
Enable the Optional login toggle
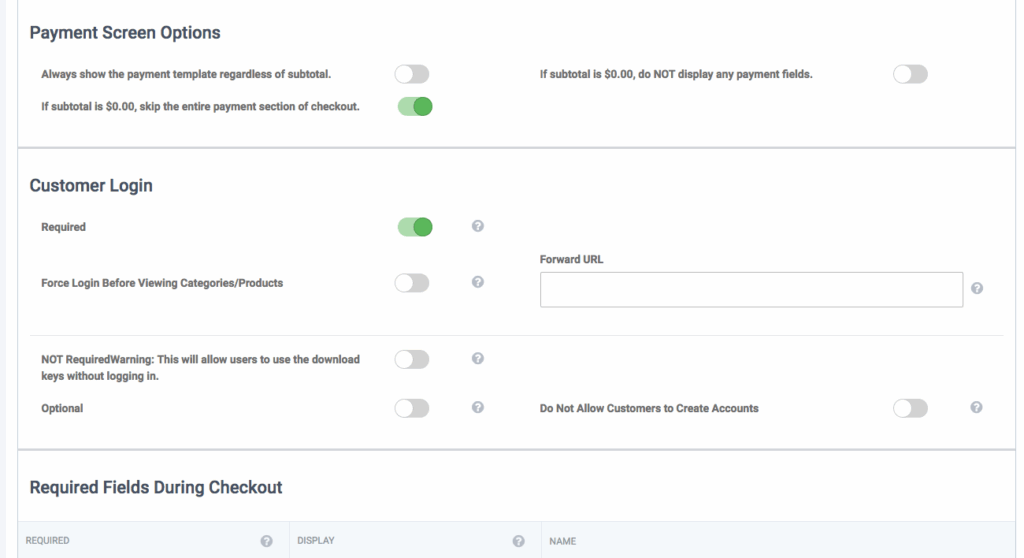[x=412, y=408]
